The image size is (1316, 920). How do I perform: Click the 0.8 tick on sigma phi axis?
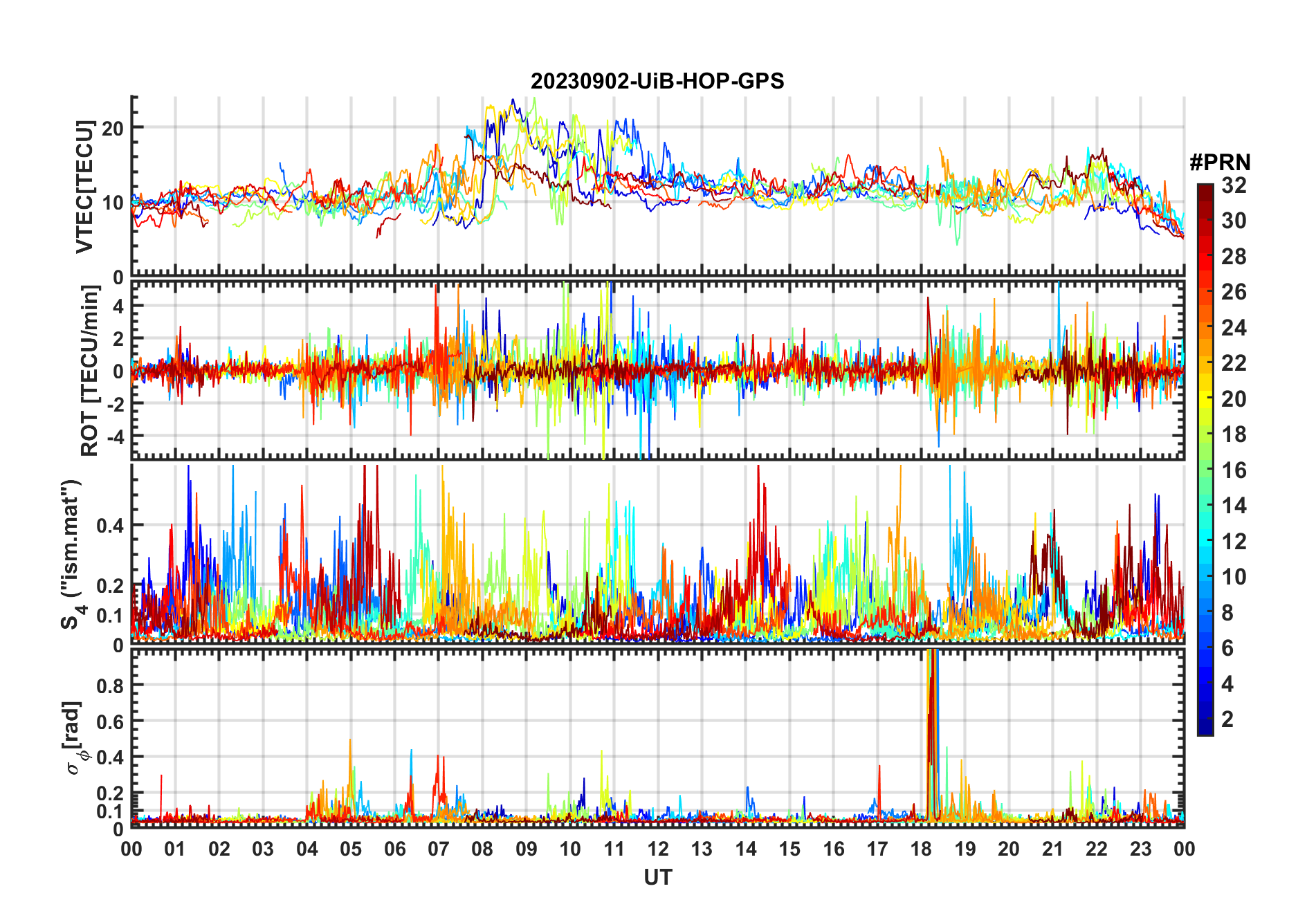110,686
